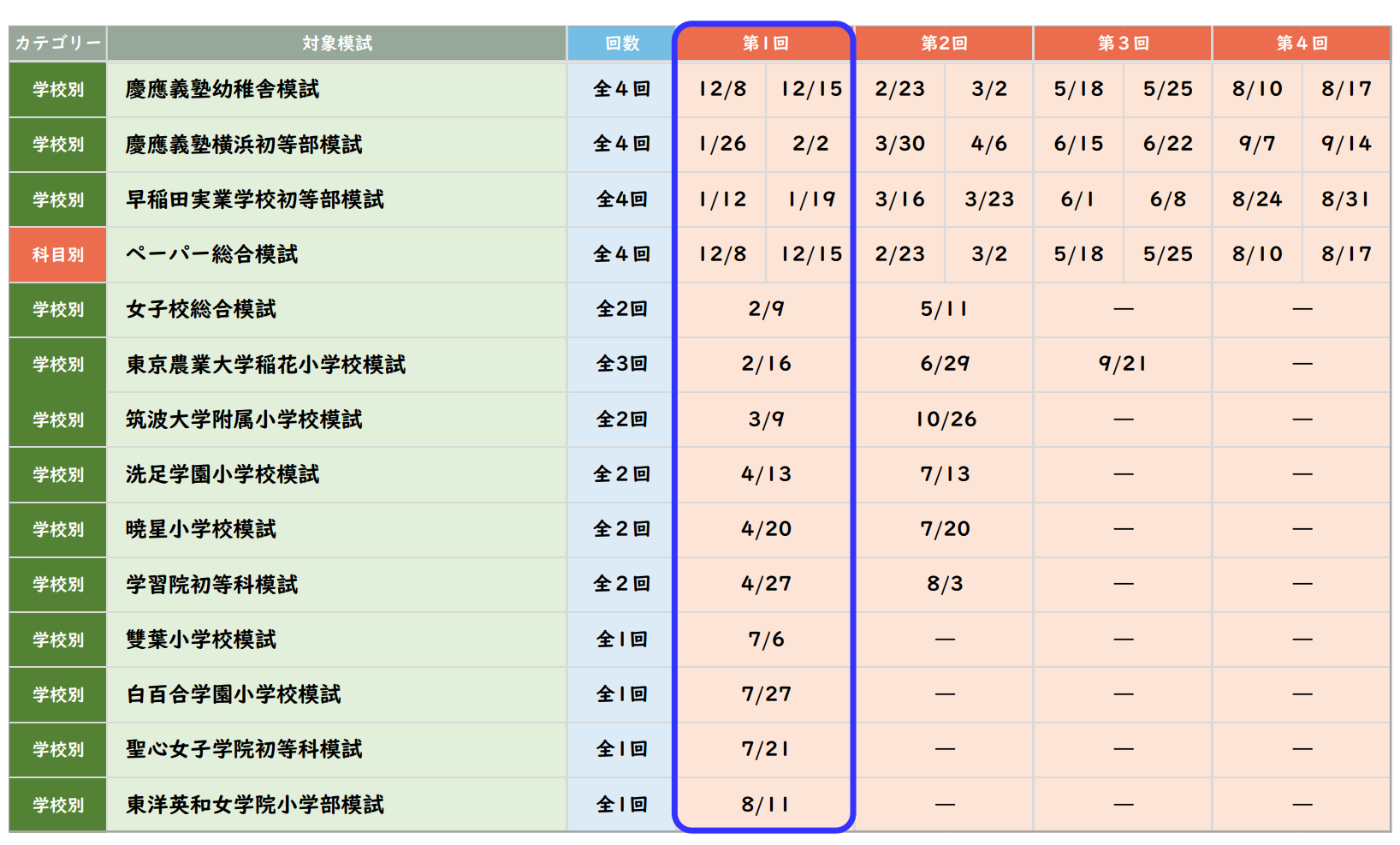Select 全3回 in the 東京農業大学稲花小学校模試 row
Viewport: 1400px width, 845px height.
click(x=622, y=364)
